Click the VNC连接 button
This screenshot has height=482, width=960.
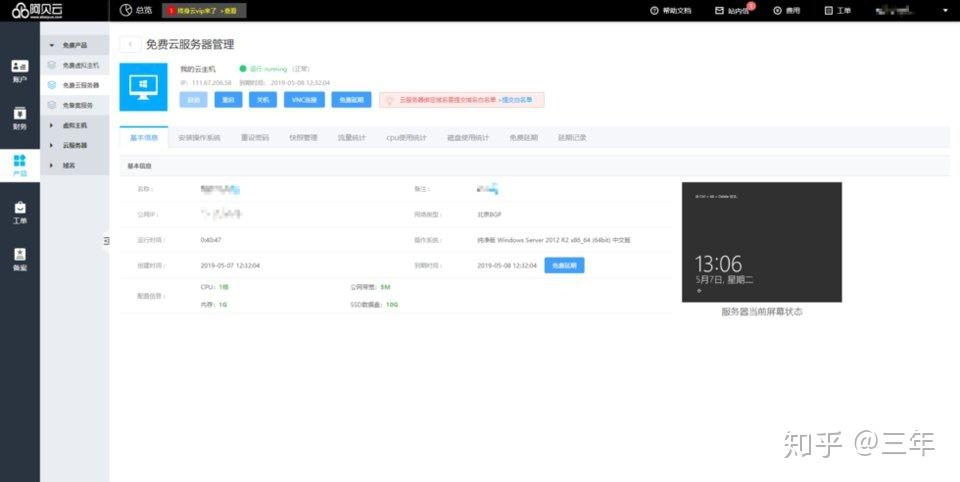[x=303, y=100]
